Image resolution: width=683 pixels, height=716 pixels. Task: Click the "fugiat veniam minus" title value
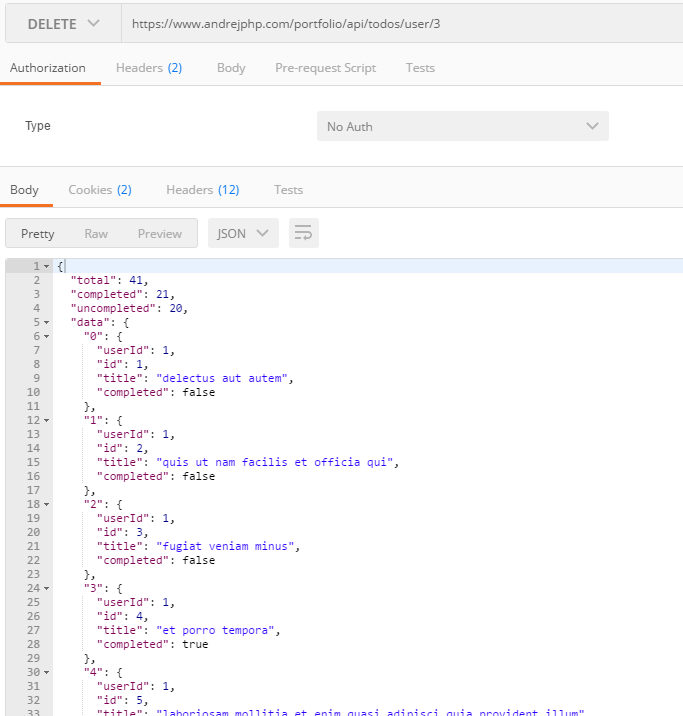pos(225,547)
